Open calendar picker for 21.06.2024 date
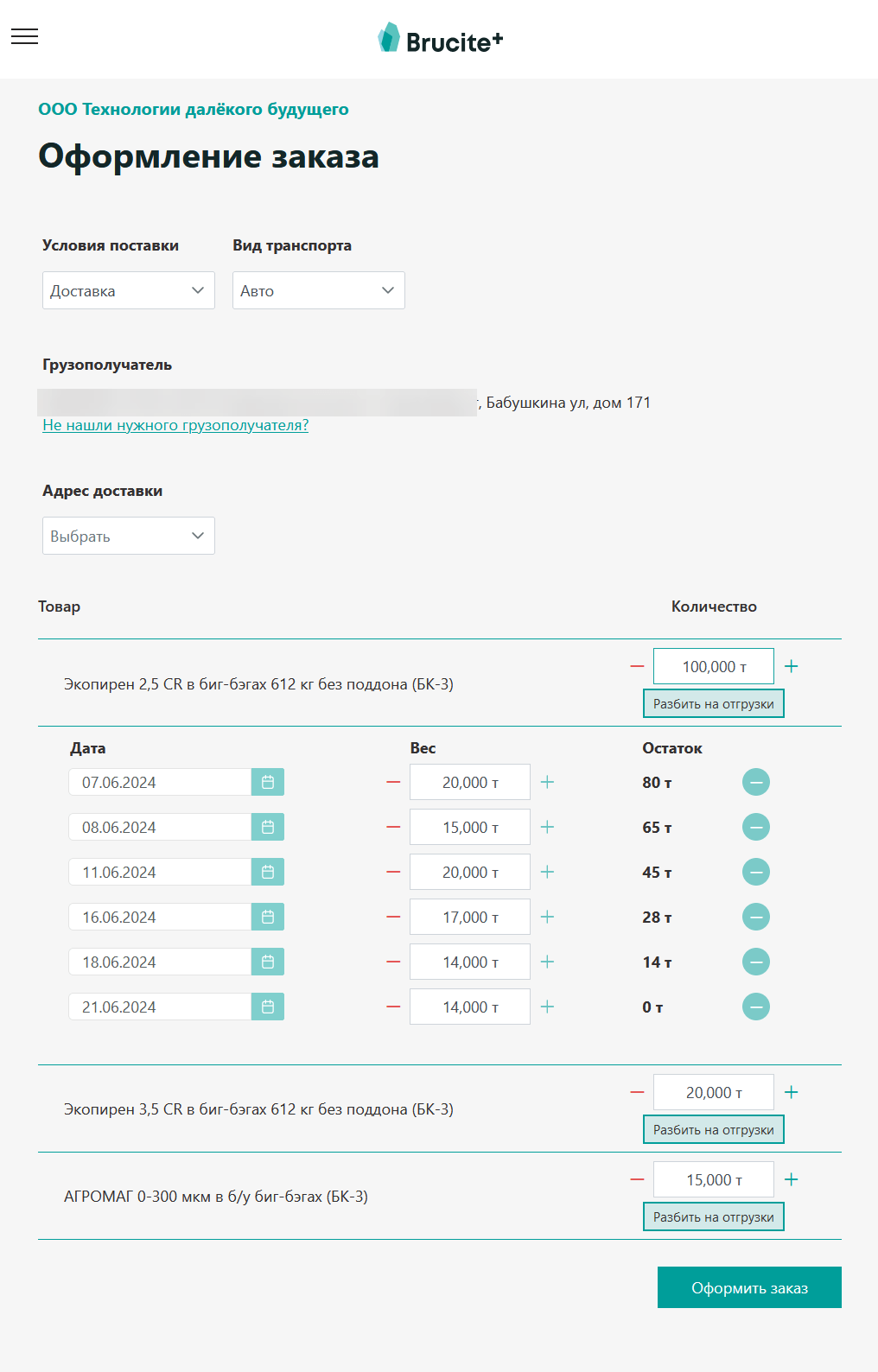Screen dimensions: 878x1372 pyautogui.click(x=268, y=1007)
